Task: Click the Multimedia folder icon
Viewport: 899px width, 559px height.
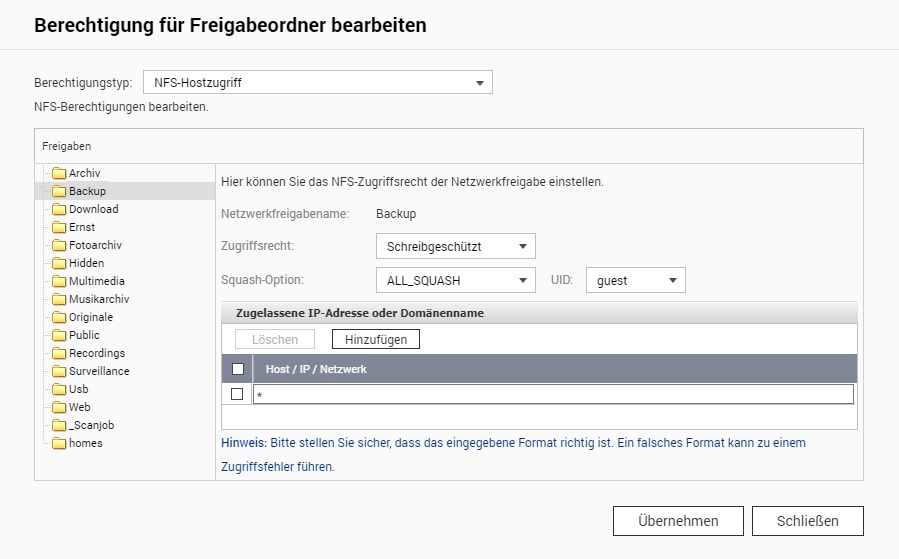Action: coord(59,282)
